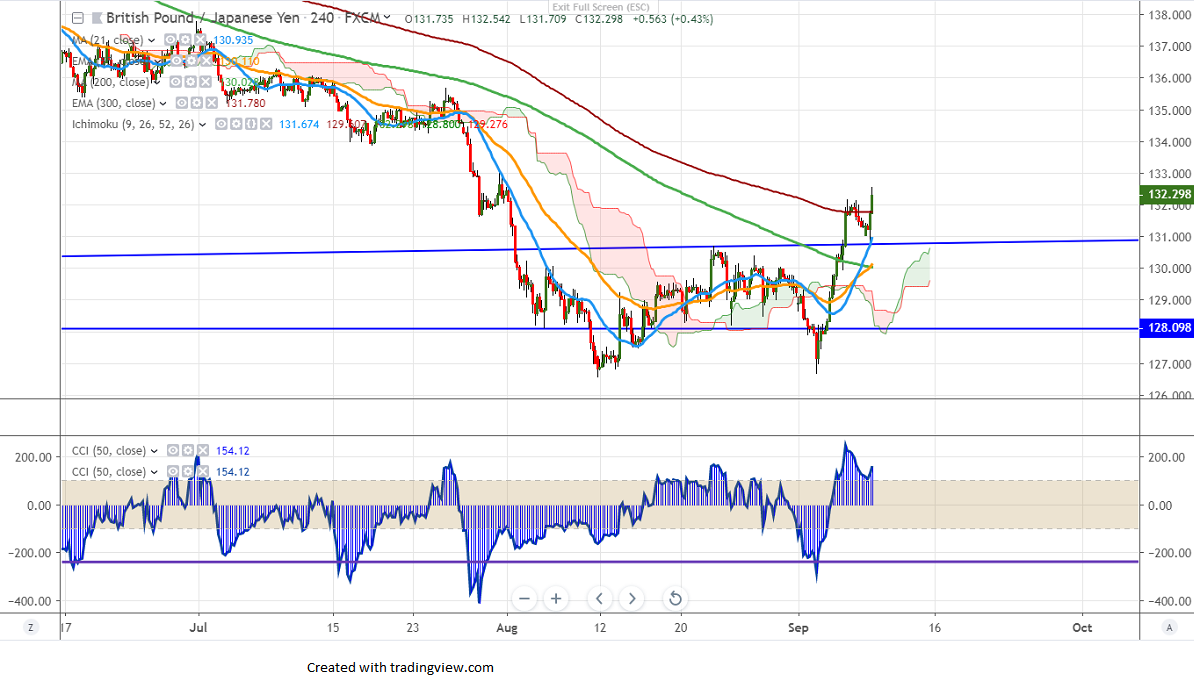
Task: Expand the second CCI (50, close) menu
Action: pos(155,473)
